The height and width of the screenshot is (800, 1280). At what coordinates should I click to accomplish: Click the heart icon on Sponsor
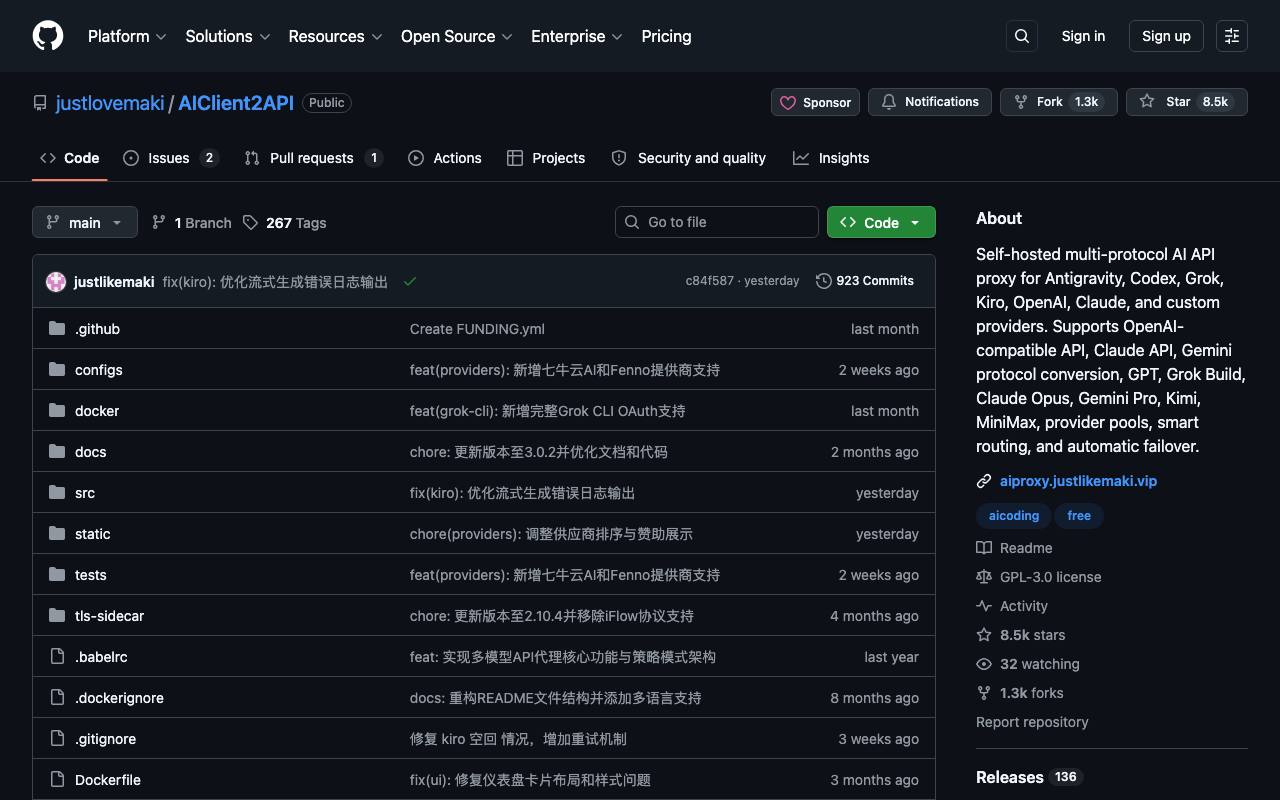[x=788, y=102]
